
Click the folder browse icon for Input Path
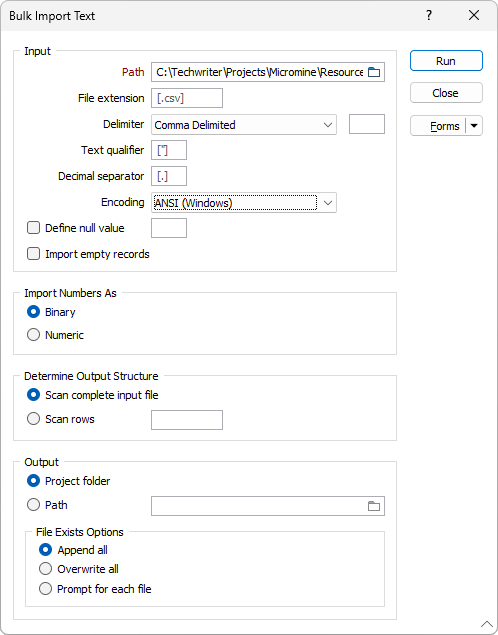pyautogui.click(x=374, y=72)
